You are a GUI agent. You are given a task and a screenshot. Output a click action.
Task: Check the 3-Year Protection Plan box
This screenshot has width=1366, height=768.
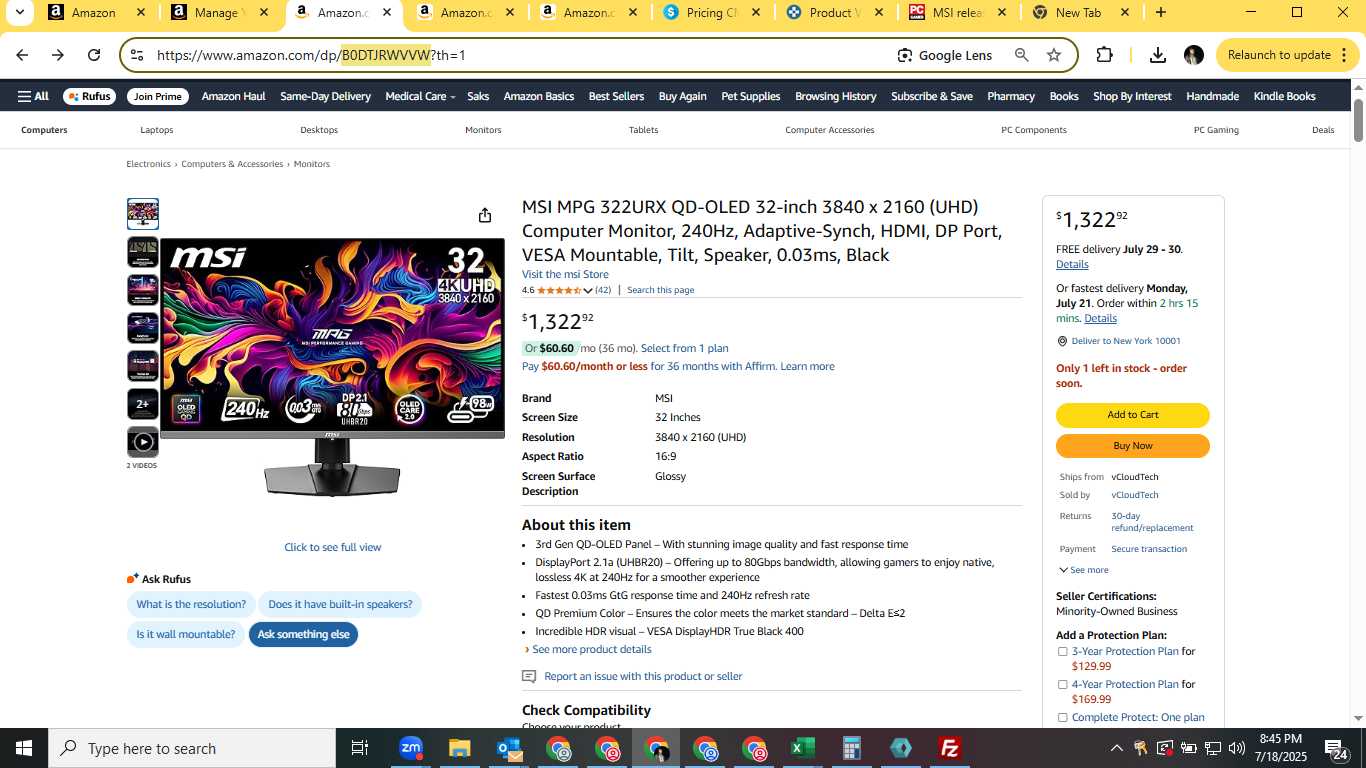click(x=1062, y=651)
